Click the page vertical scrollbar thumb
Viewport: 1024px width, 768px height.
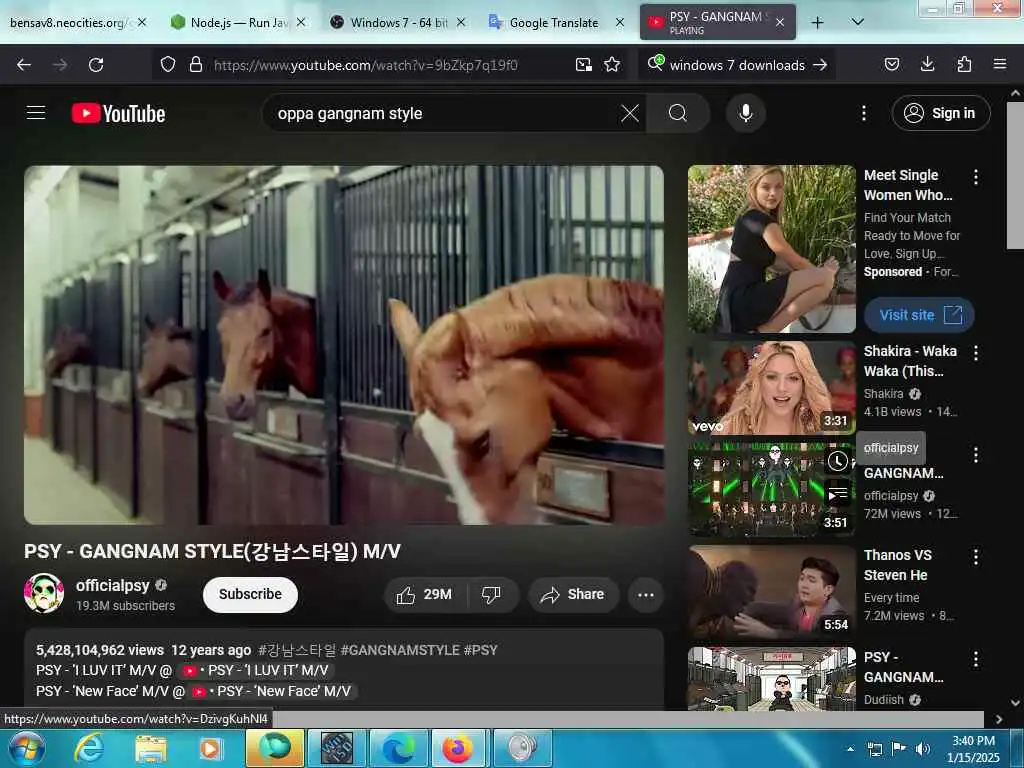click(x=1015, y=175)
